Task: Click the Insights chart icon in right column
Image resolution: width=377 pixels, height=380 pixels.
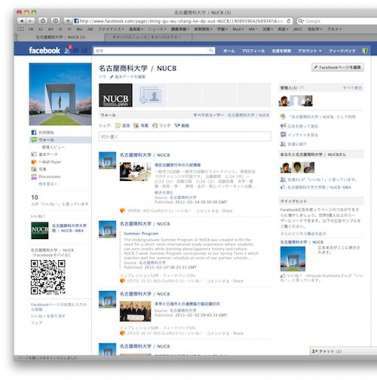Action: click(x=283, y=135)
